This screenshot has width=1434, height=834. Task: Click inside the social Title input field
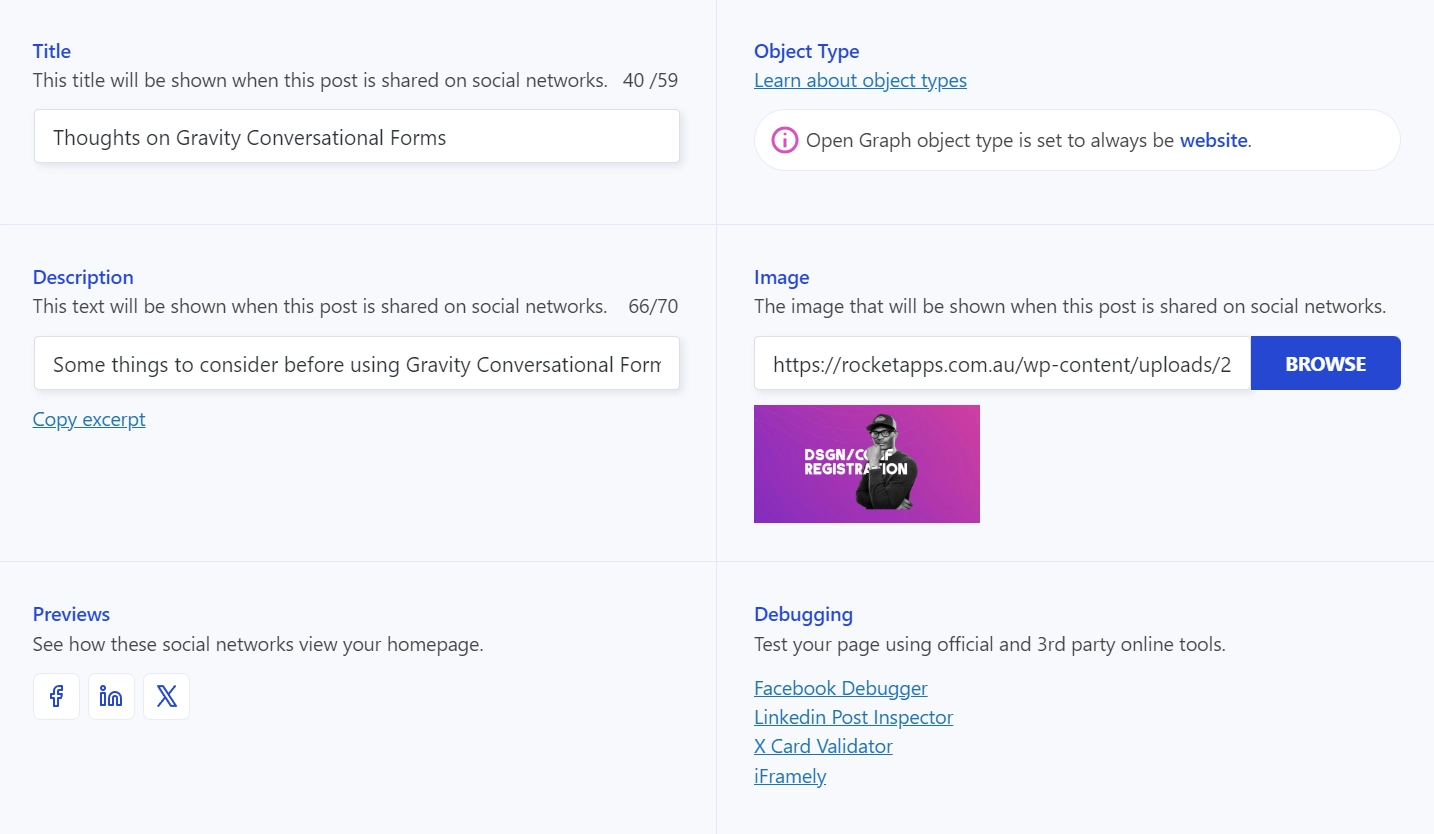(356, 137)
